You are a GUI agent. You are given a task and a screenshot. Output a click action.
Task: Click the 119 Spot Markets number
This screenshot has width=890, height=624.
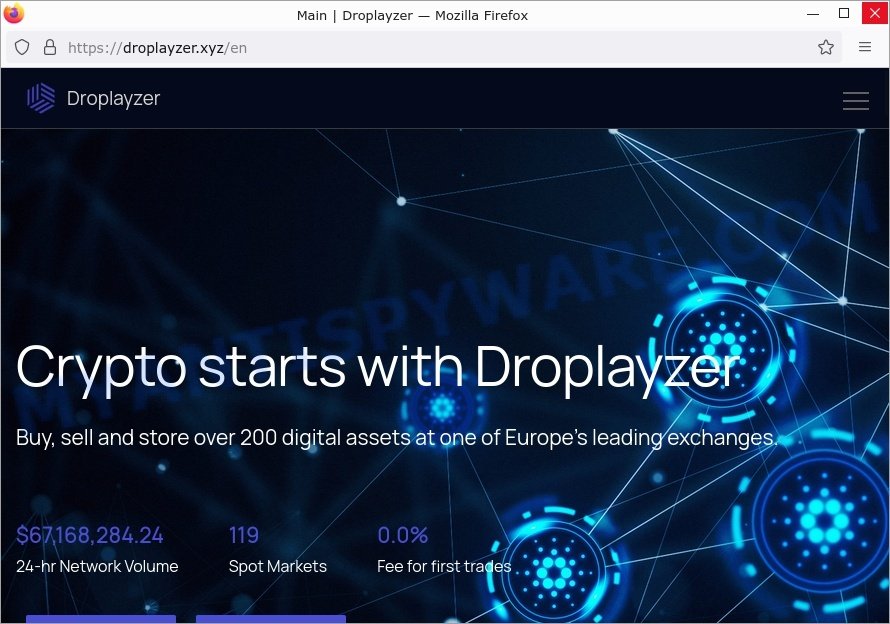tap(244, 535)
